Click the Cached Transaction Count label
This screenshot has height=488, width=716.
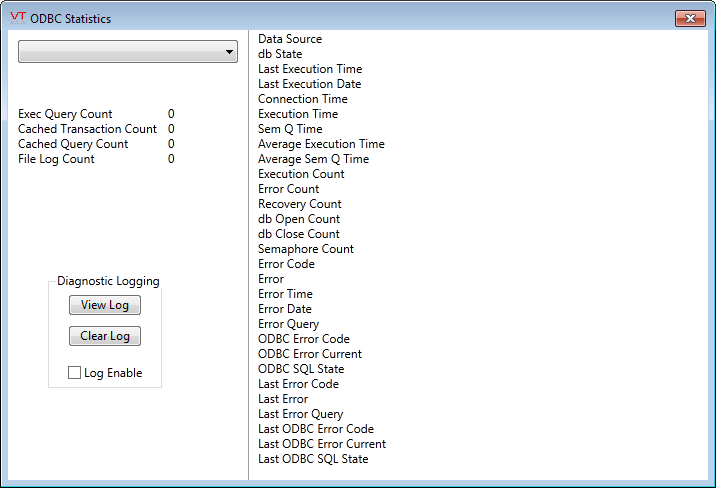(x=87, y=129)
